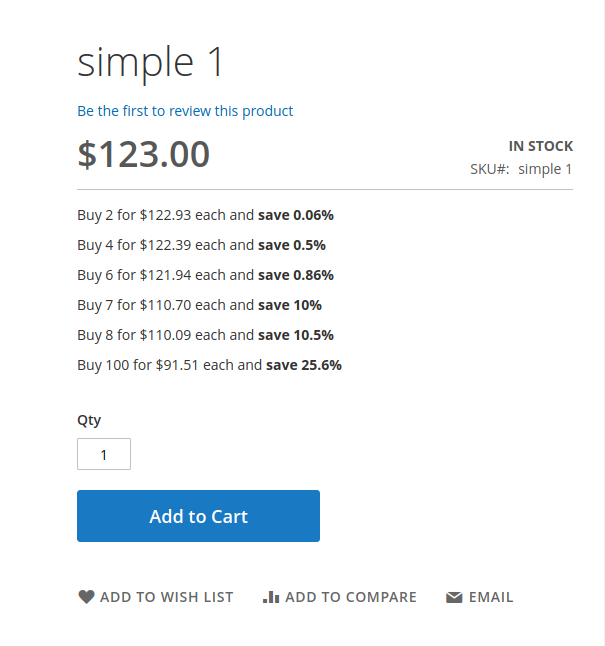
Task: Click the envelope email icon
Action: coord(454,597)
